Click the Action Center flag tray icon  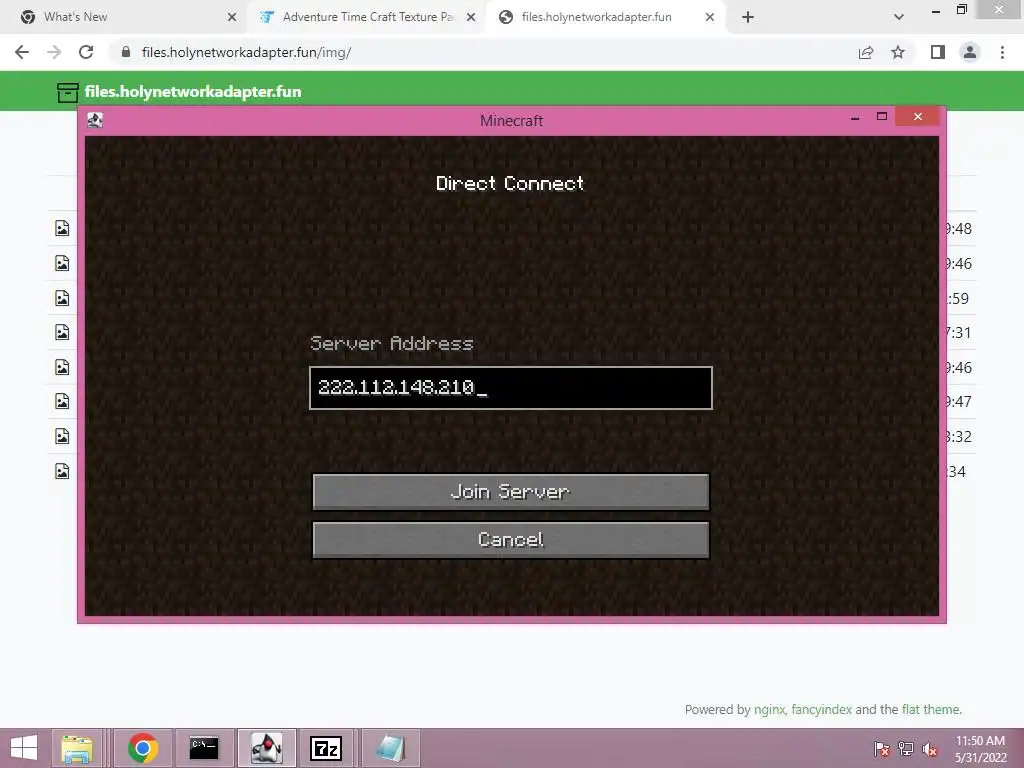coord(881,749)
